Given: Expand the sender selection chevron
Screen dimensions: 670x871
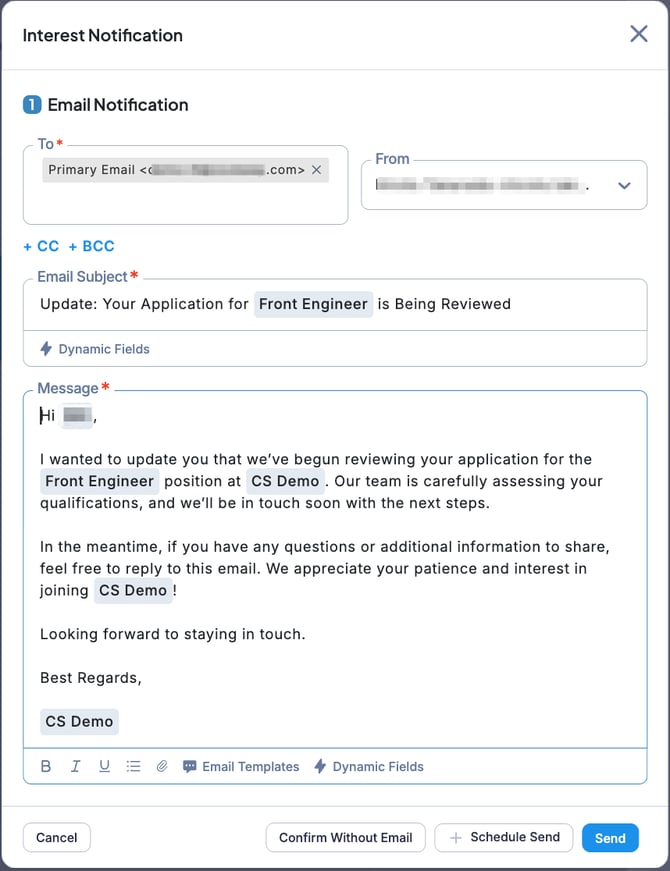Looking at the screenshot, I should (624, 185).
